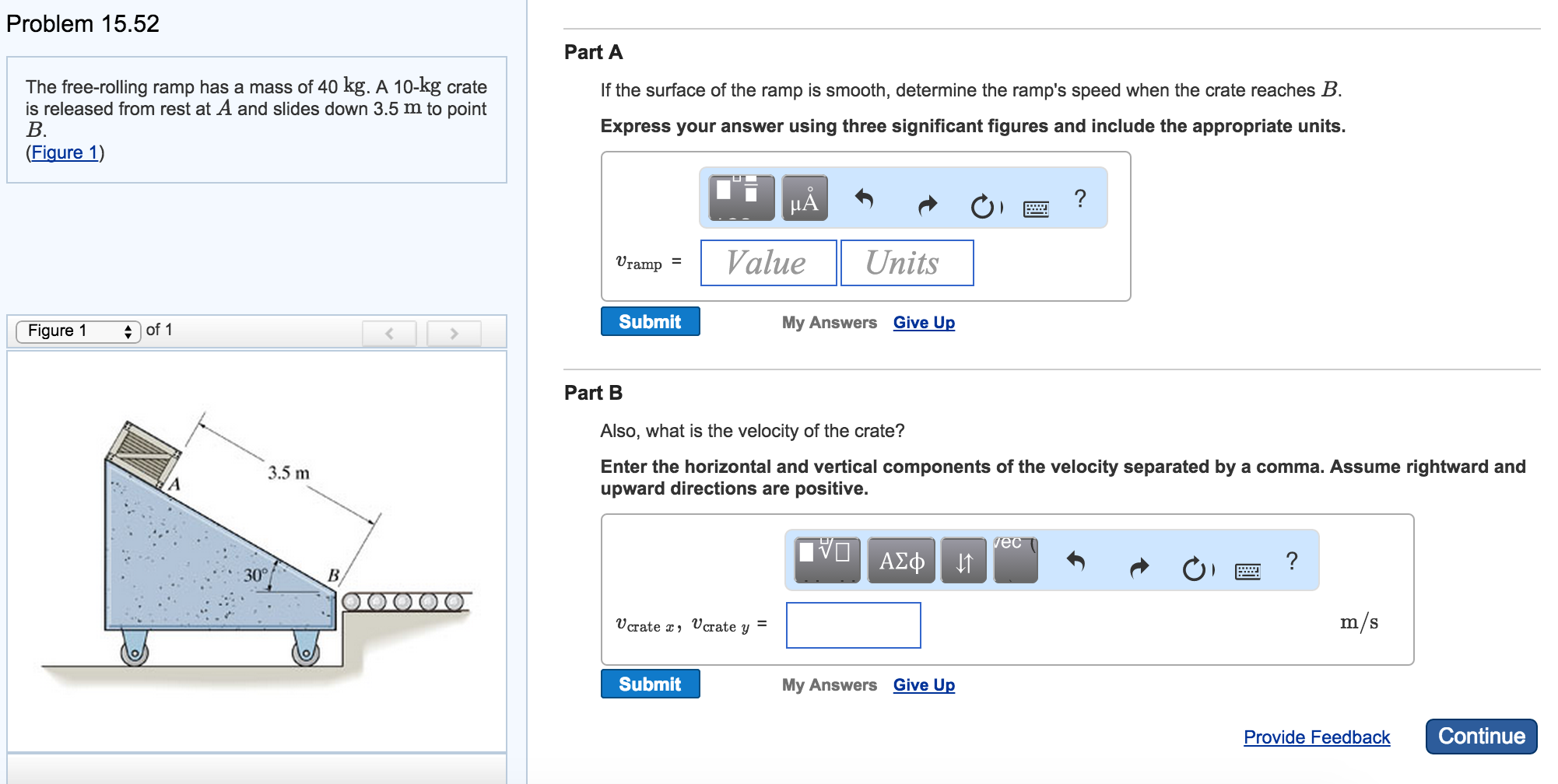Open the help question mark in Part A

pos(1080,199)
